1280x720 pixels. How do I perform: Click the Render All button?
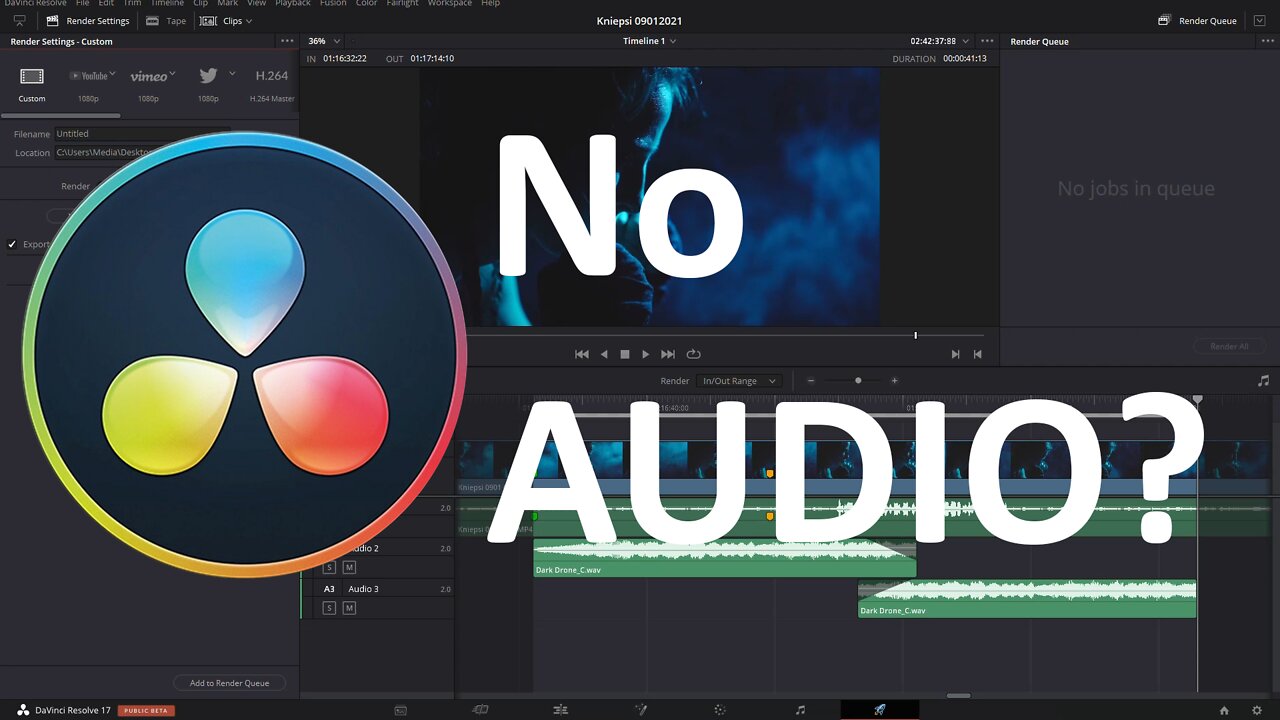coord(1229,346)
